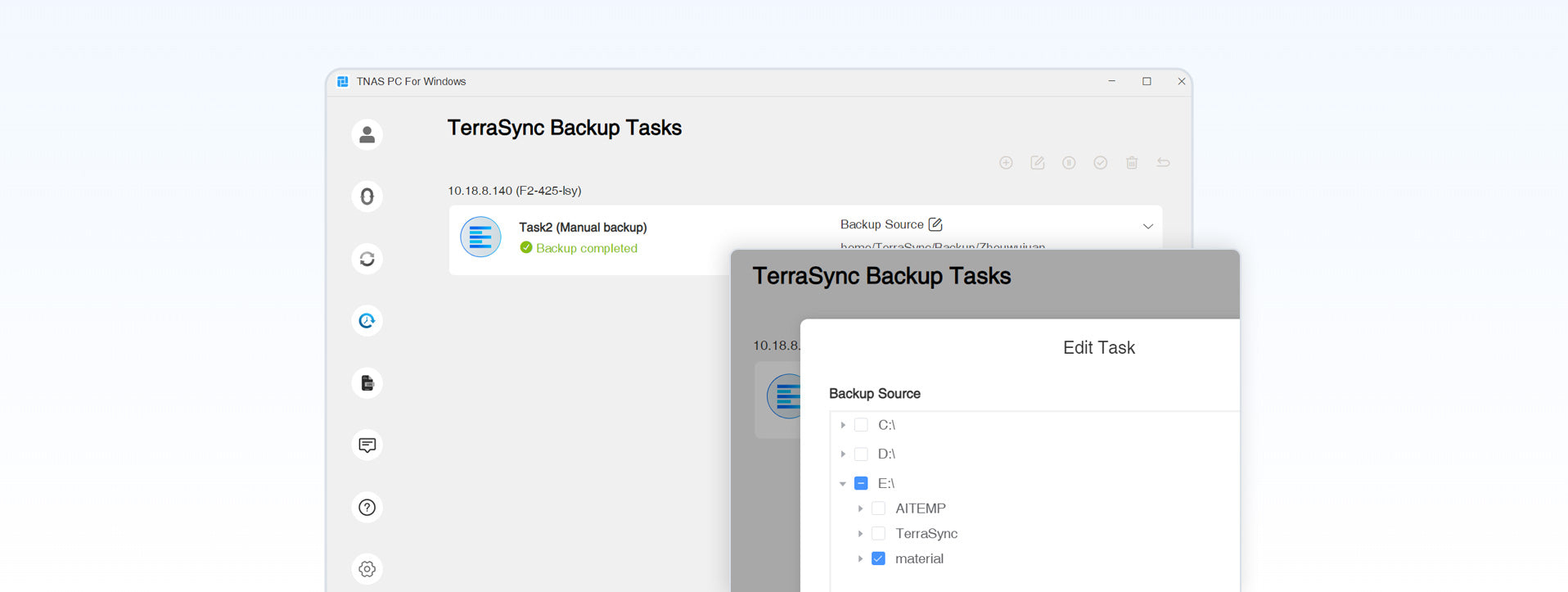Expand the D:\ drive tree node

(x=843, y=454)
